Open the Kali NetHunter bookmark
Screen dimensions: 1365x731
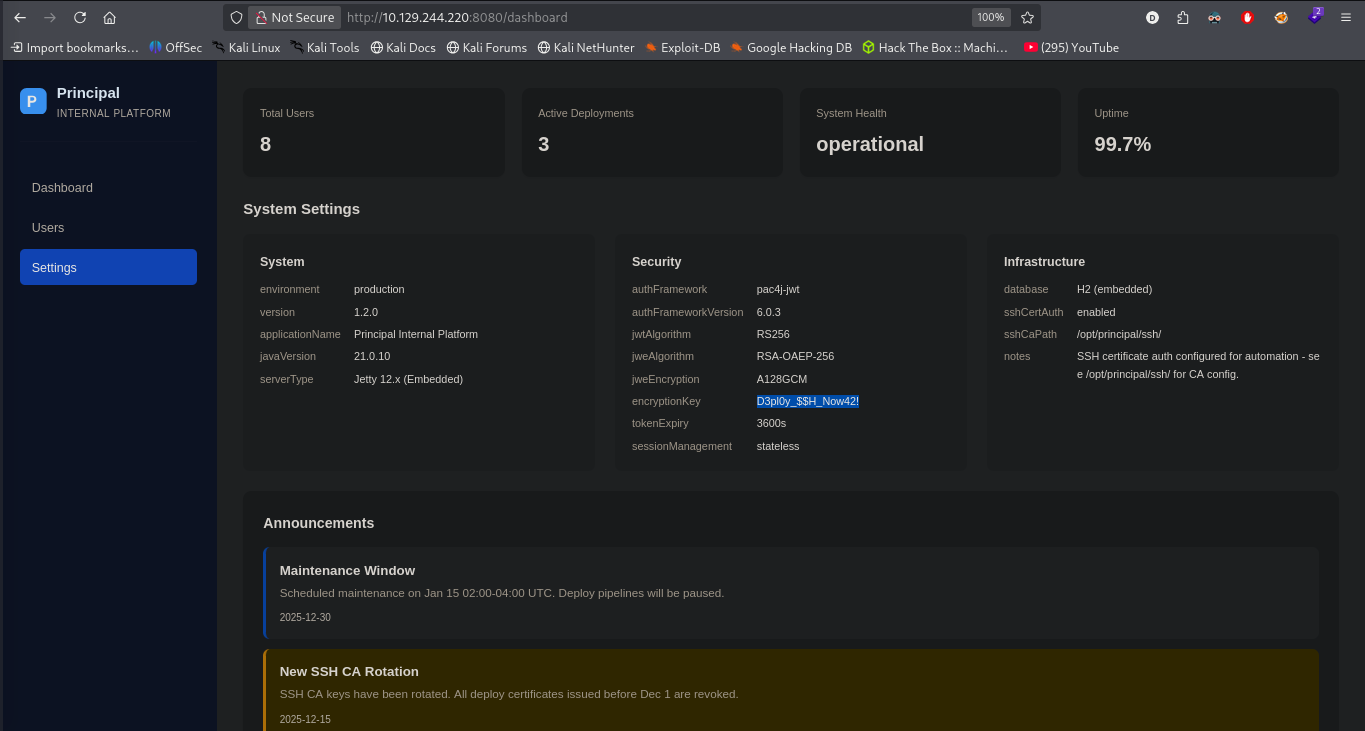pyautogui.click(x=586, y=47)
